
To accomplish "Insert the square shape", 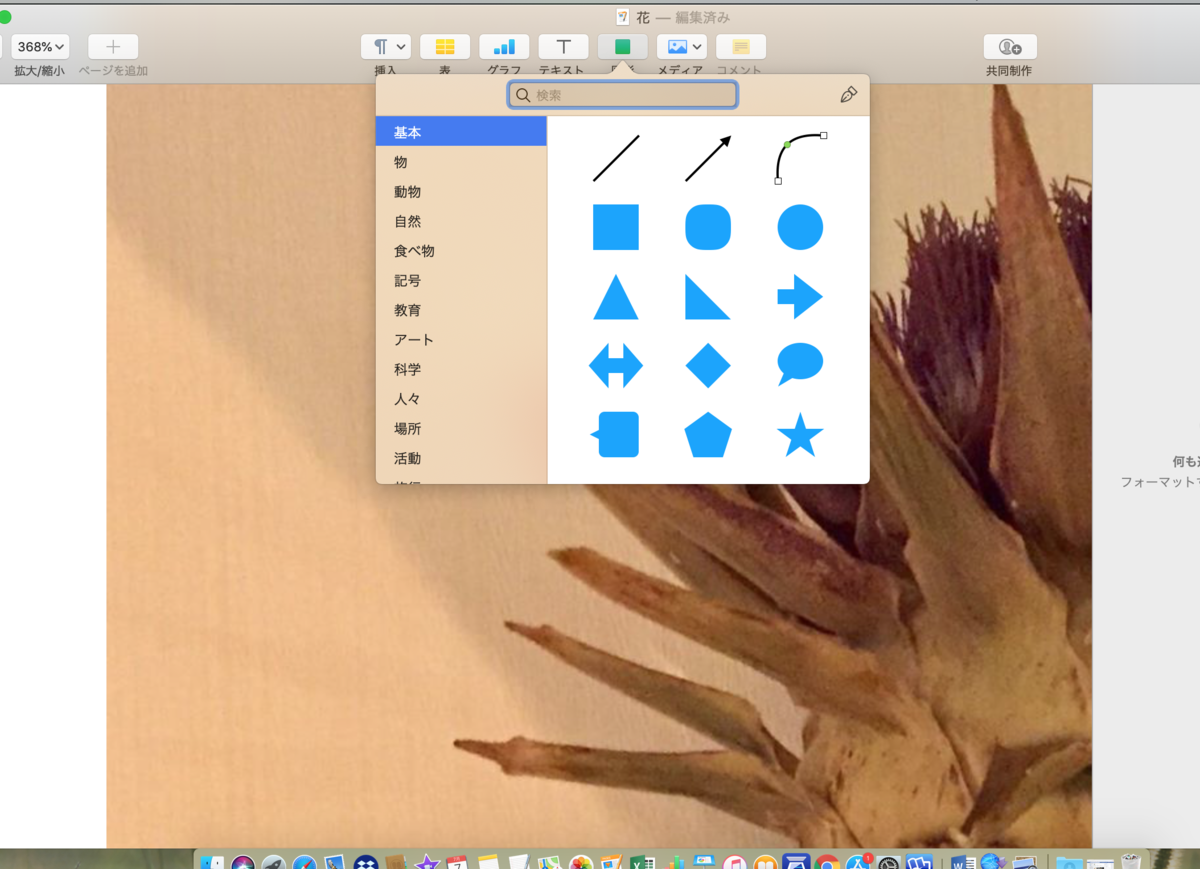I will tap(616, 227).
